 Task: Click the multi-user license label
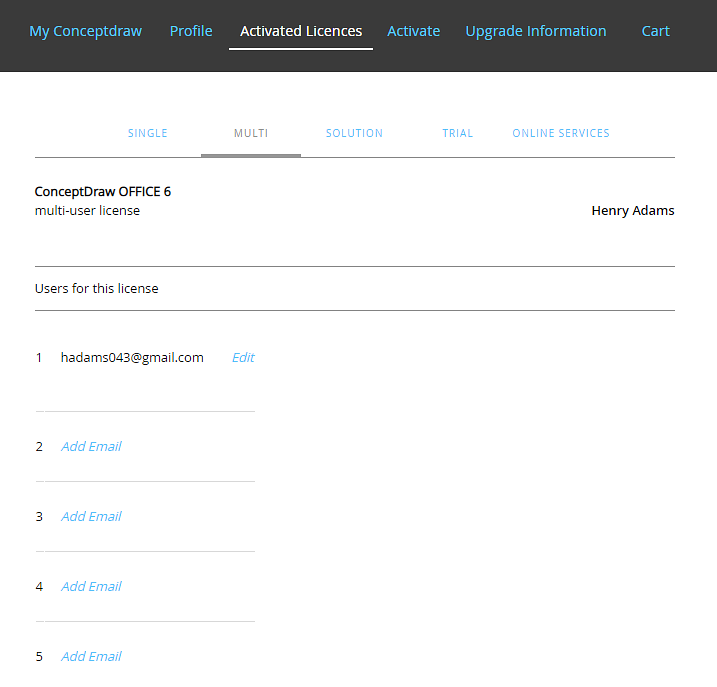[x=87, y=211]
